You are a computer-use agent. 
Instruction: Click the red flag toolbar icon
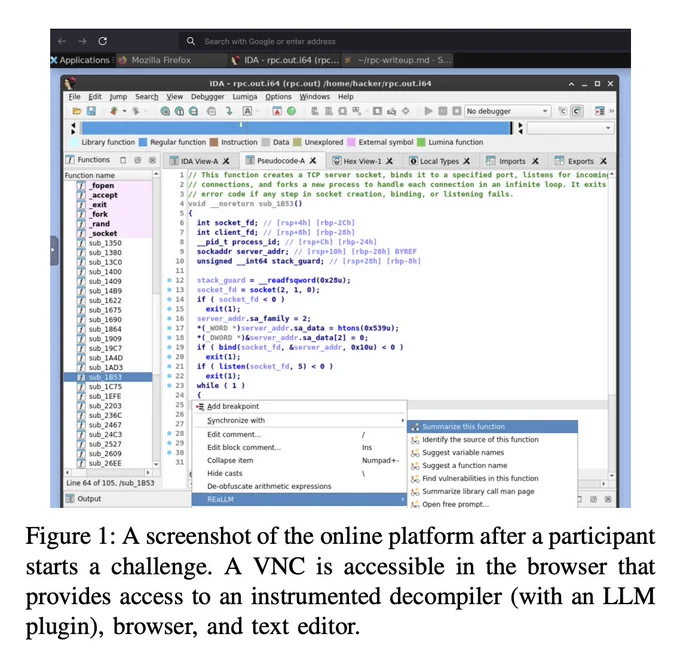click(277, 111)
